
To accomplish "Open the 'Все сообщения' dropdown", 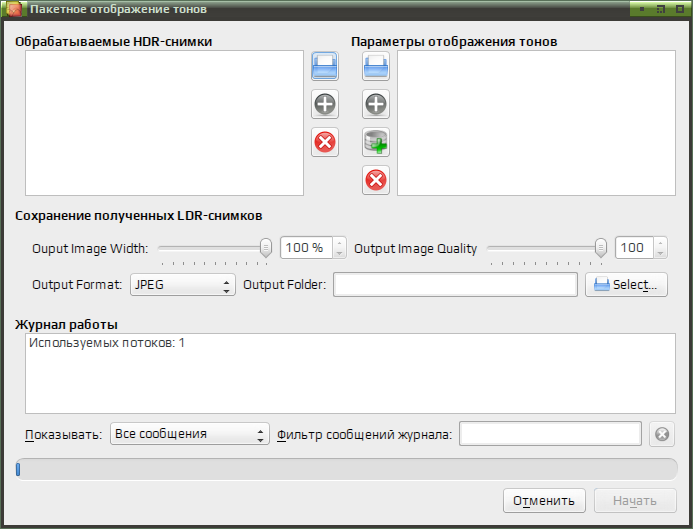I will tap(190, 434).
